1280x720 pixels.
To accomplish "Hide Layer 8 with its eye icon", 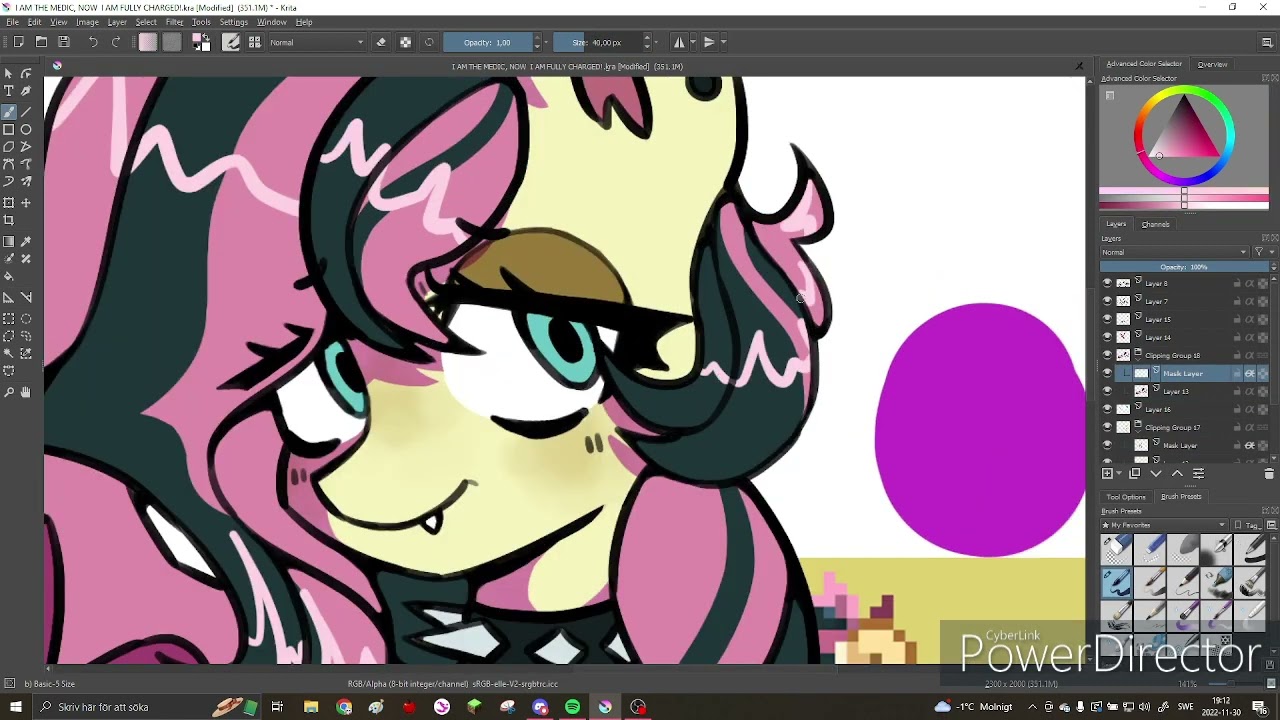I will 1107,283.
